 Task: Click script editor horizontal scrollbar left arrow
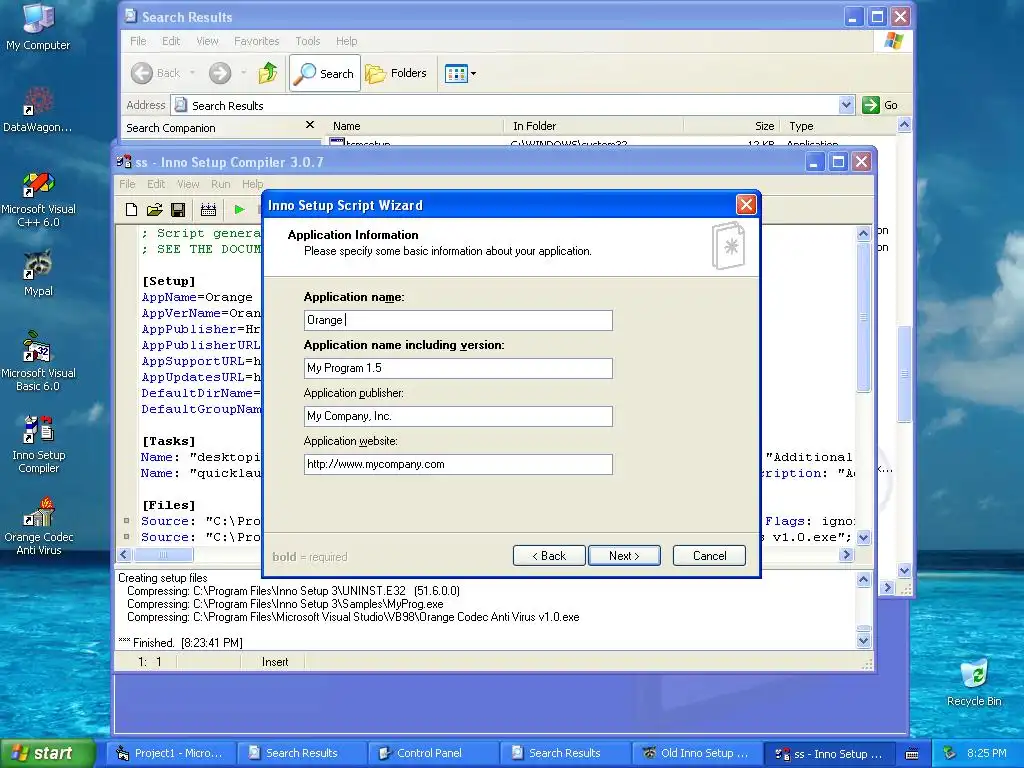tap(125, 554)
